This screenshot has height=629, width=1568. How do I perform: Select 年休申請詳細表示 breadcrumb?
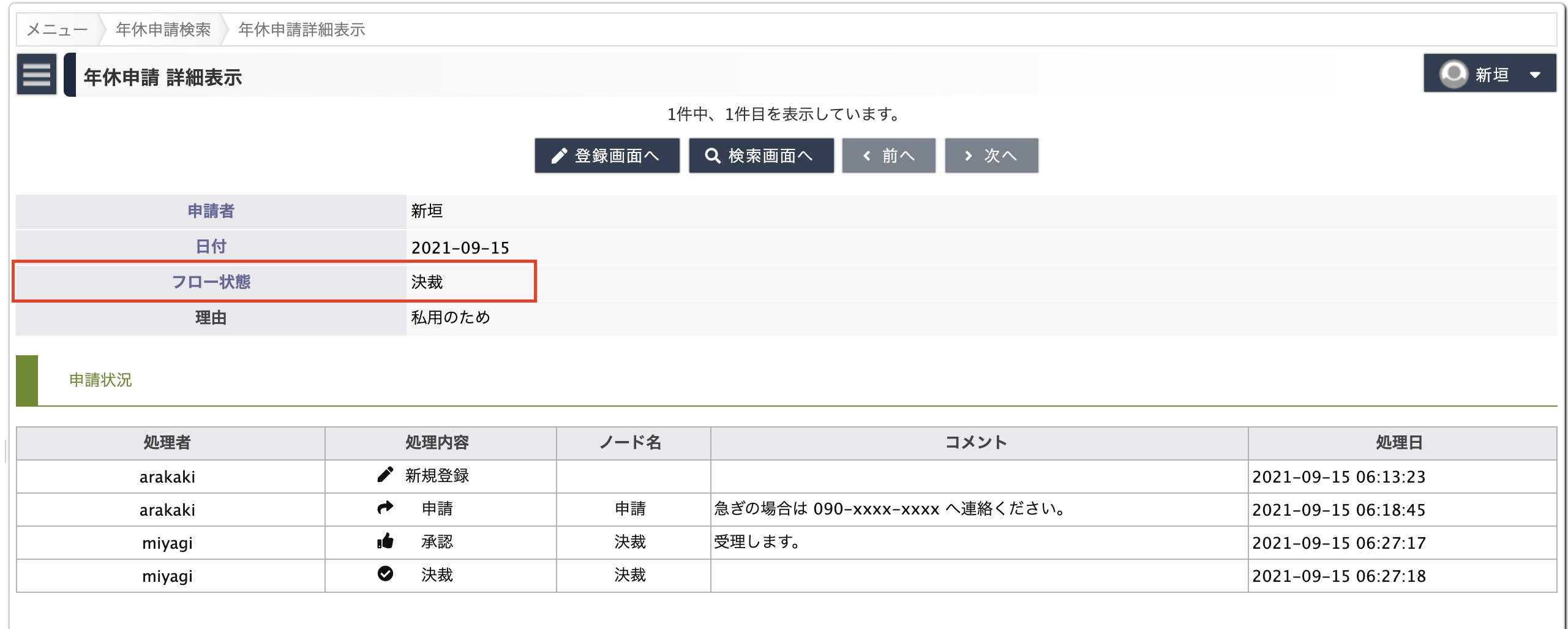tap(301, 29)
